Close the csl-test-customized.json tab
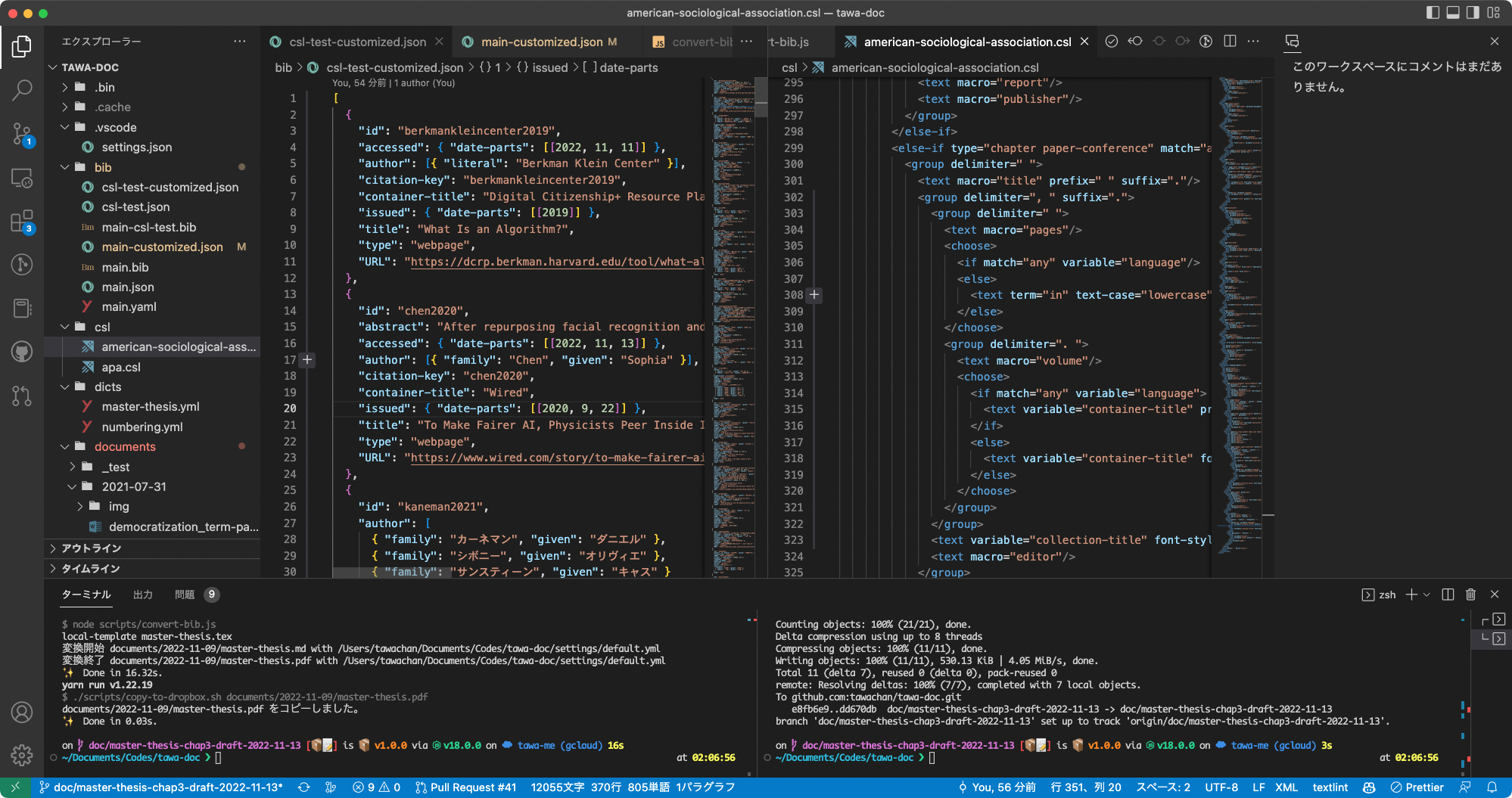The image size is (1512, 798). click(x=439, y=42)
